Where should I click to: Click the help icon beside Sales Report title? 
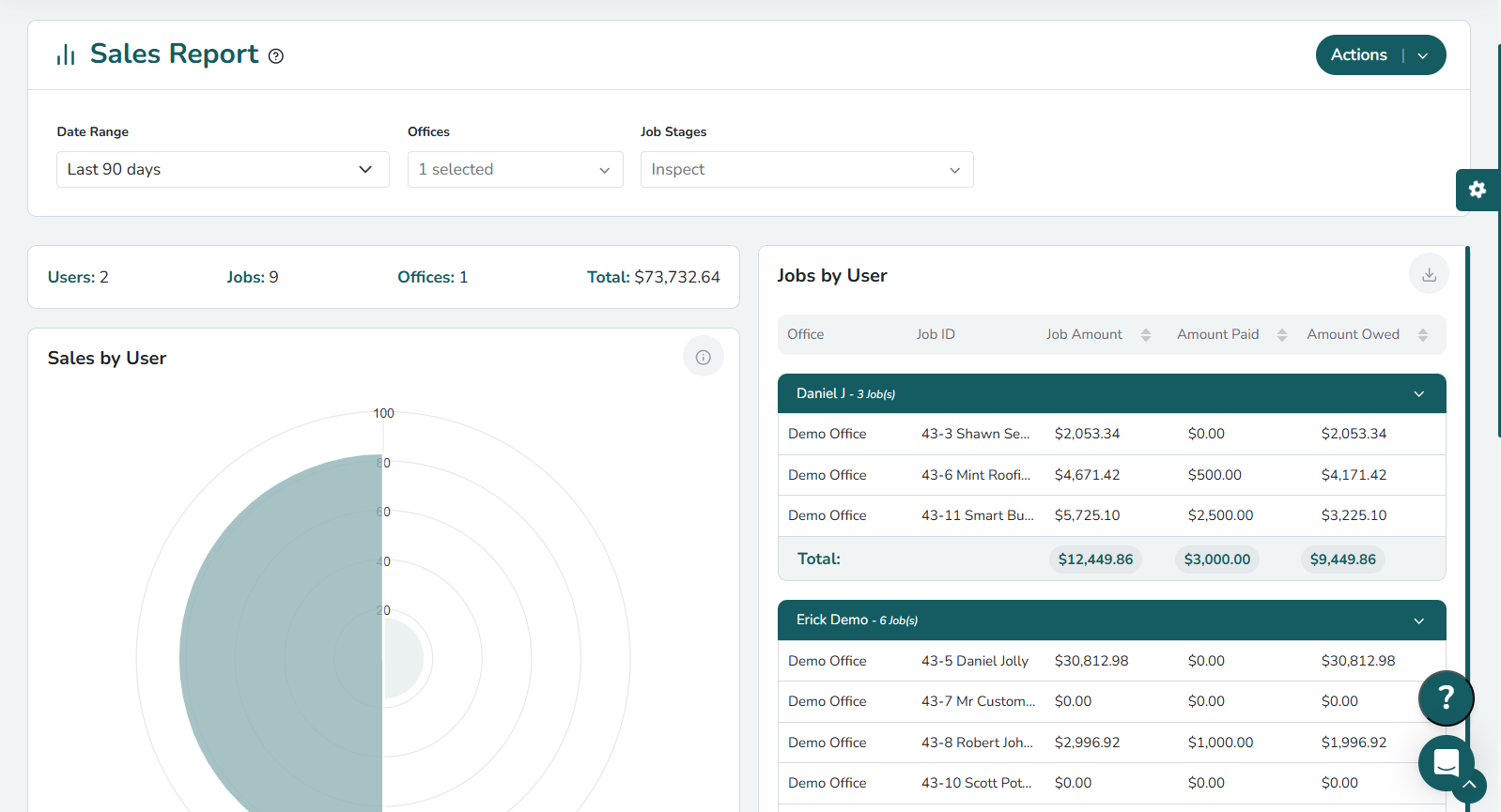(275, 56)
